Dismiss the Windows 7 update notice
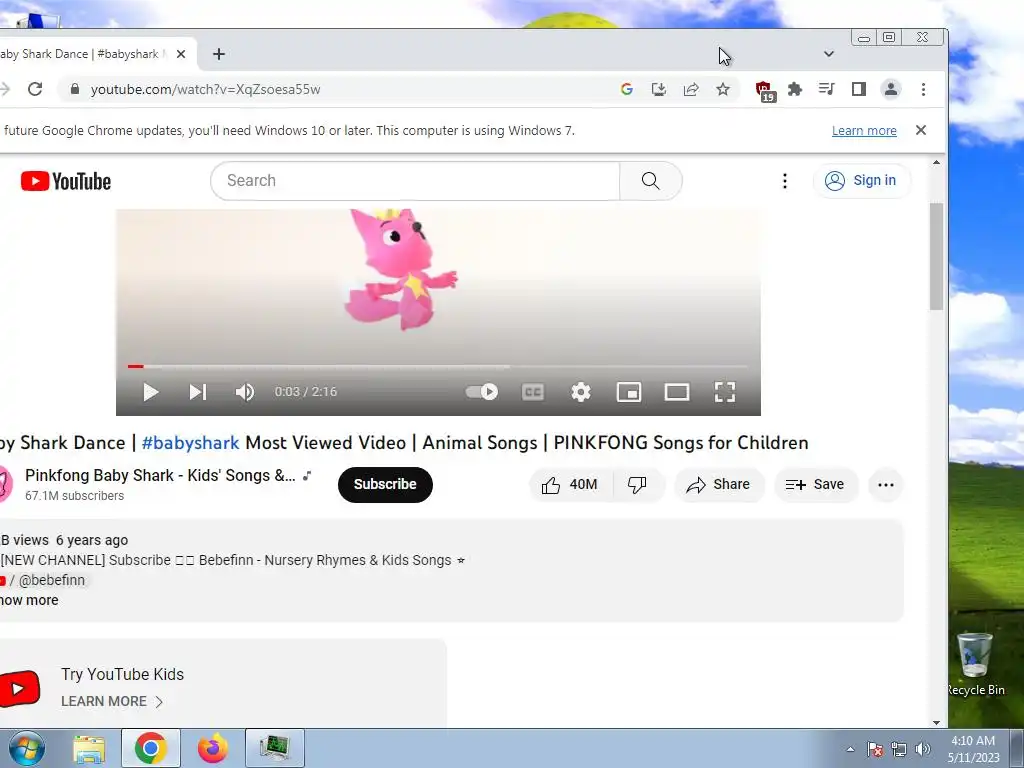The image size is (1024, 768). (921, 130)
